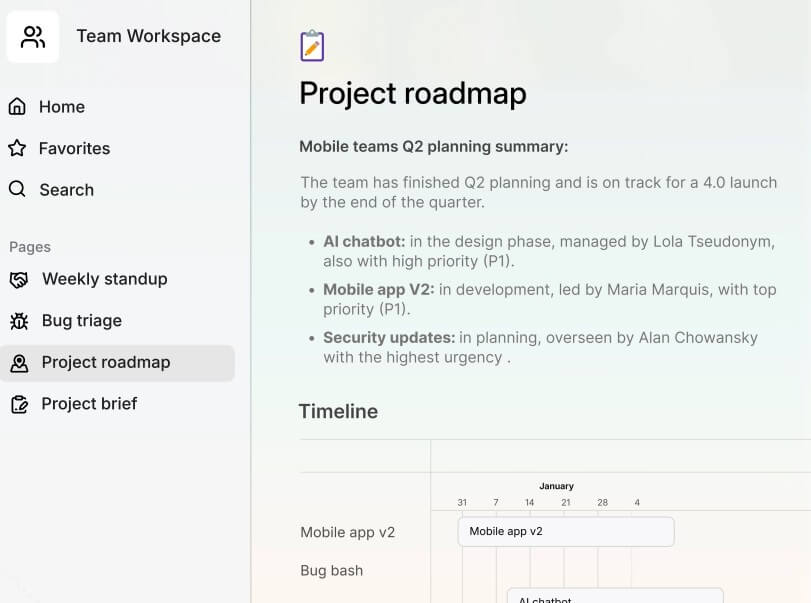
Task: Click date 14 on timeline axis
Action: coord(529,502)
